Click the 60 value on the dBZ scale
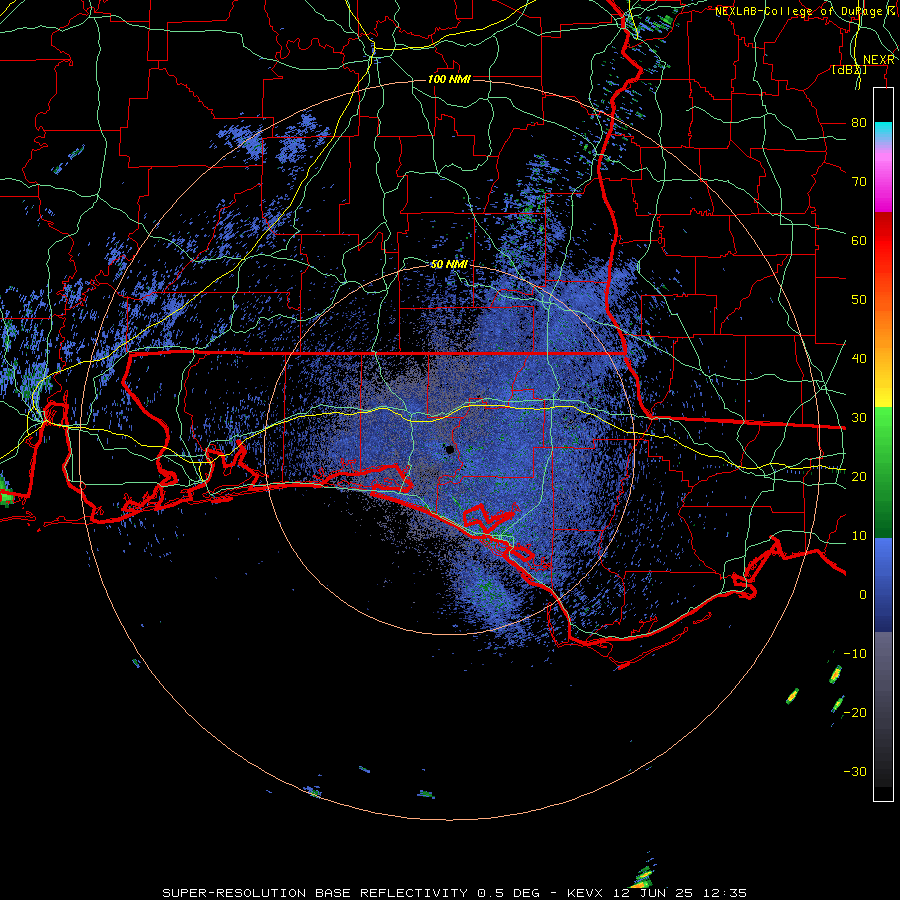The image size is (900, 900). click(x=859, y=241)
